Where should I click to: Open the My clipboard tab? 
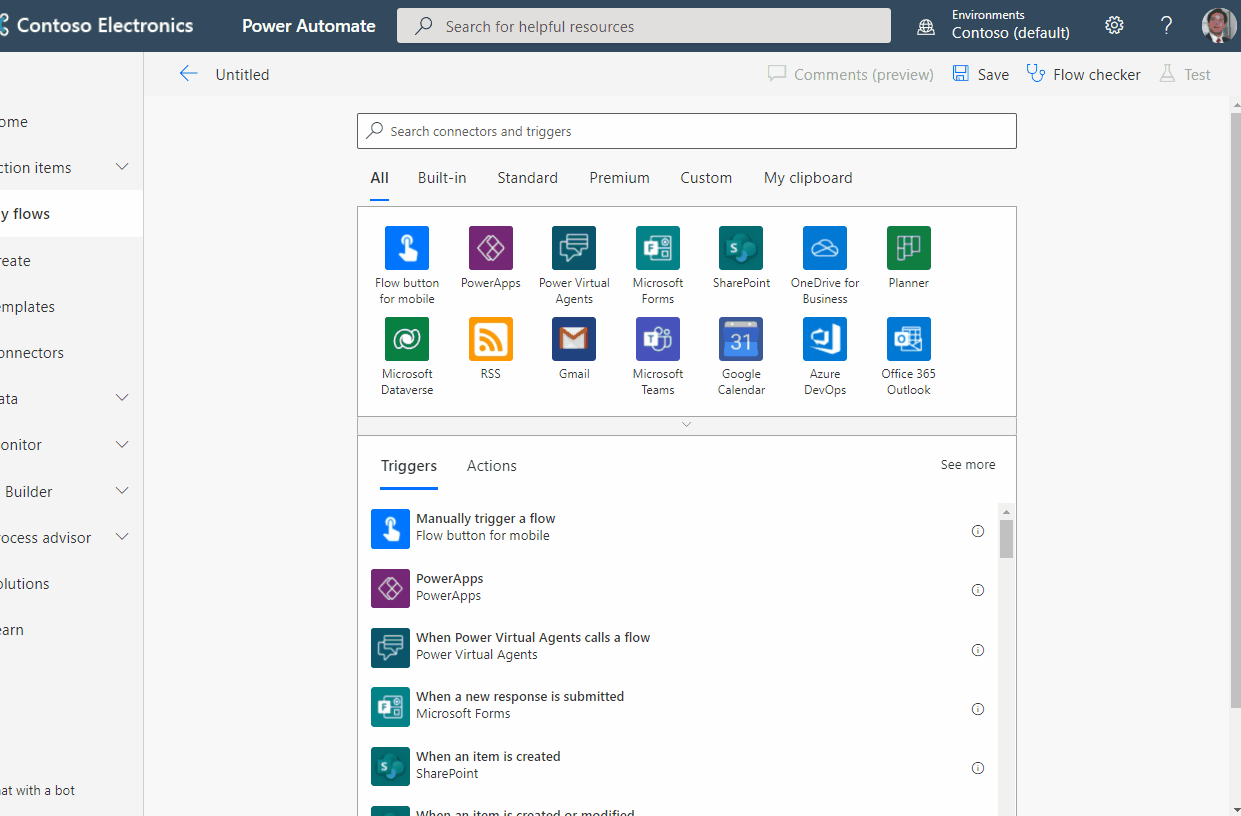point(808,178)
